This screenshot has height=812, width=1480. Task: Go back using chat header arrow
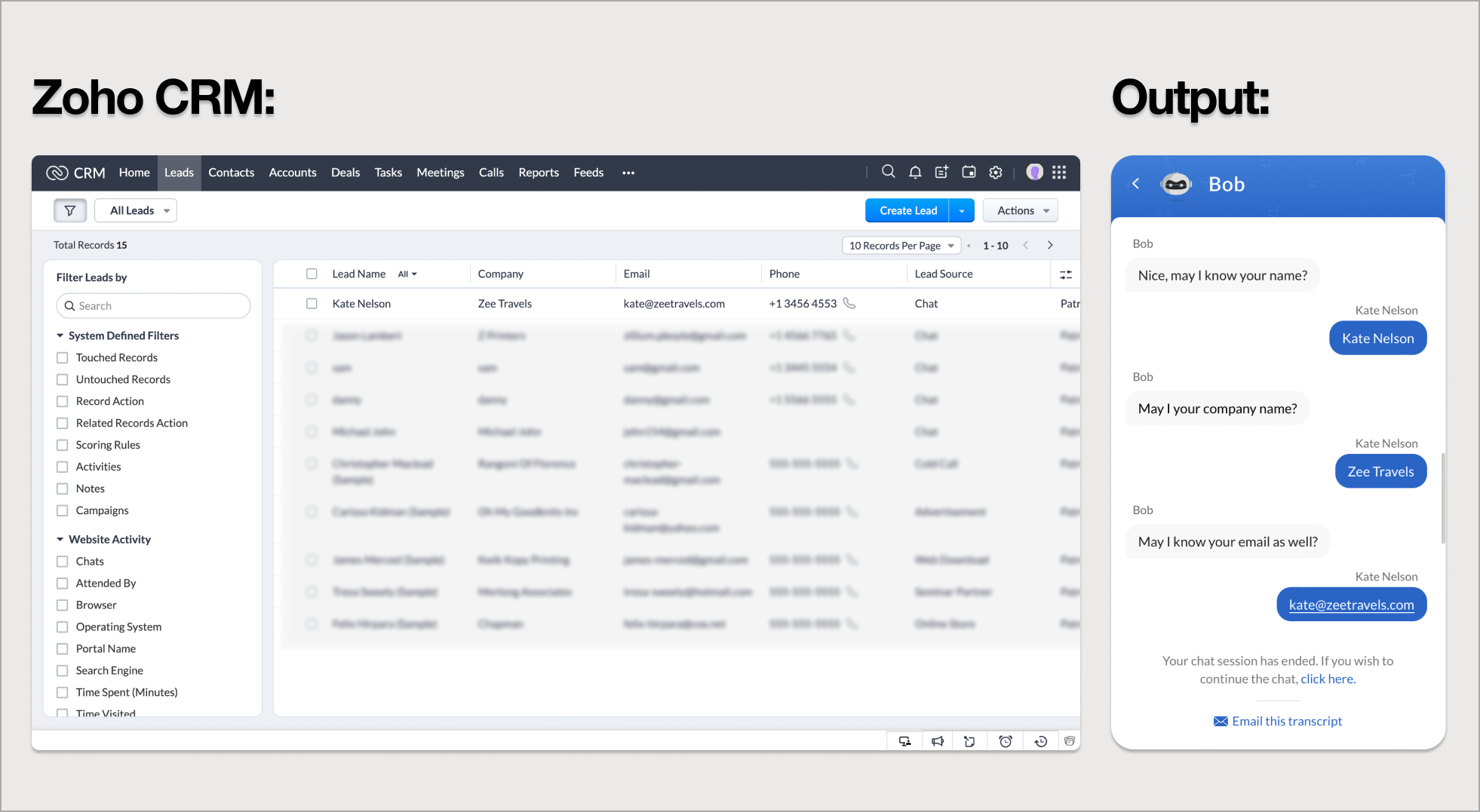[x=1135, y=183]
